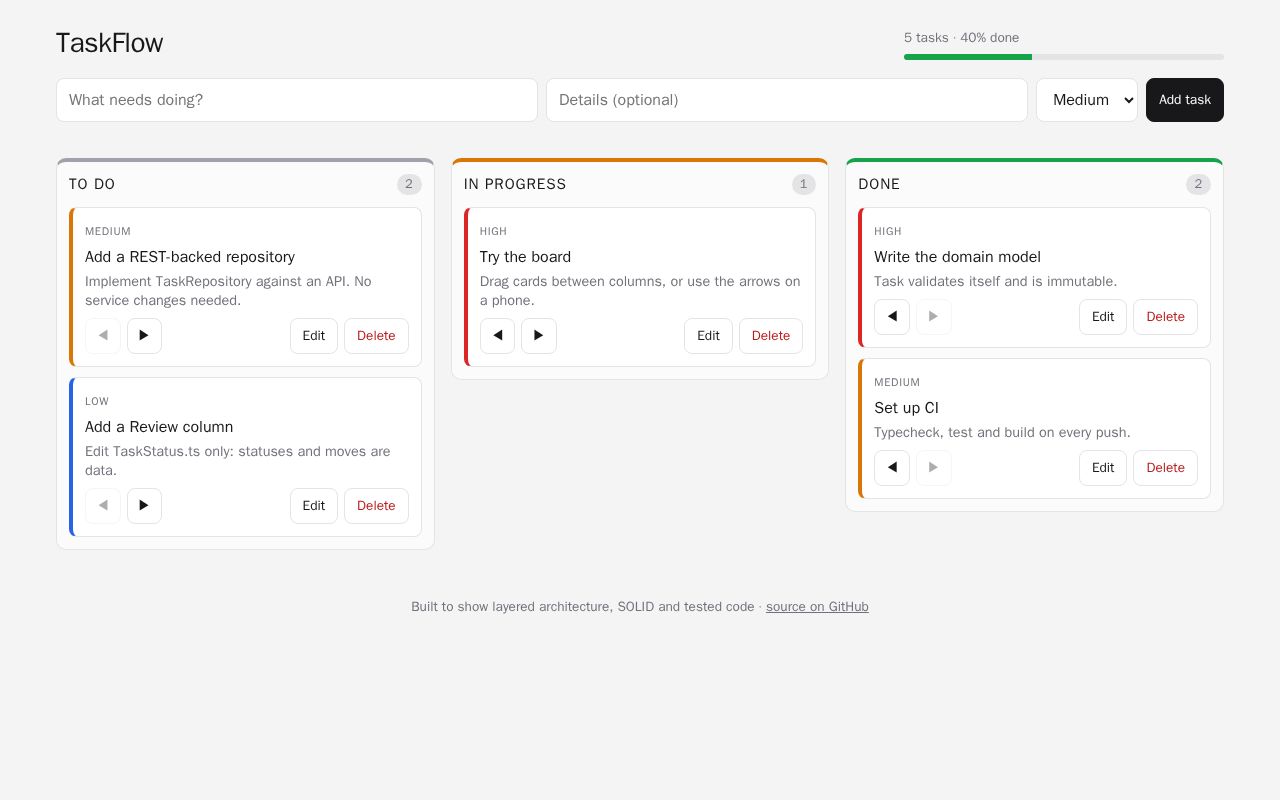This screenshot has width=1280, height=800.
Task: Click the '5 tasks · 40% done' status text
Action: [x=961, y=38]
